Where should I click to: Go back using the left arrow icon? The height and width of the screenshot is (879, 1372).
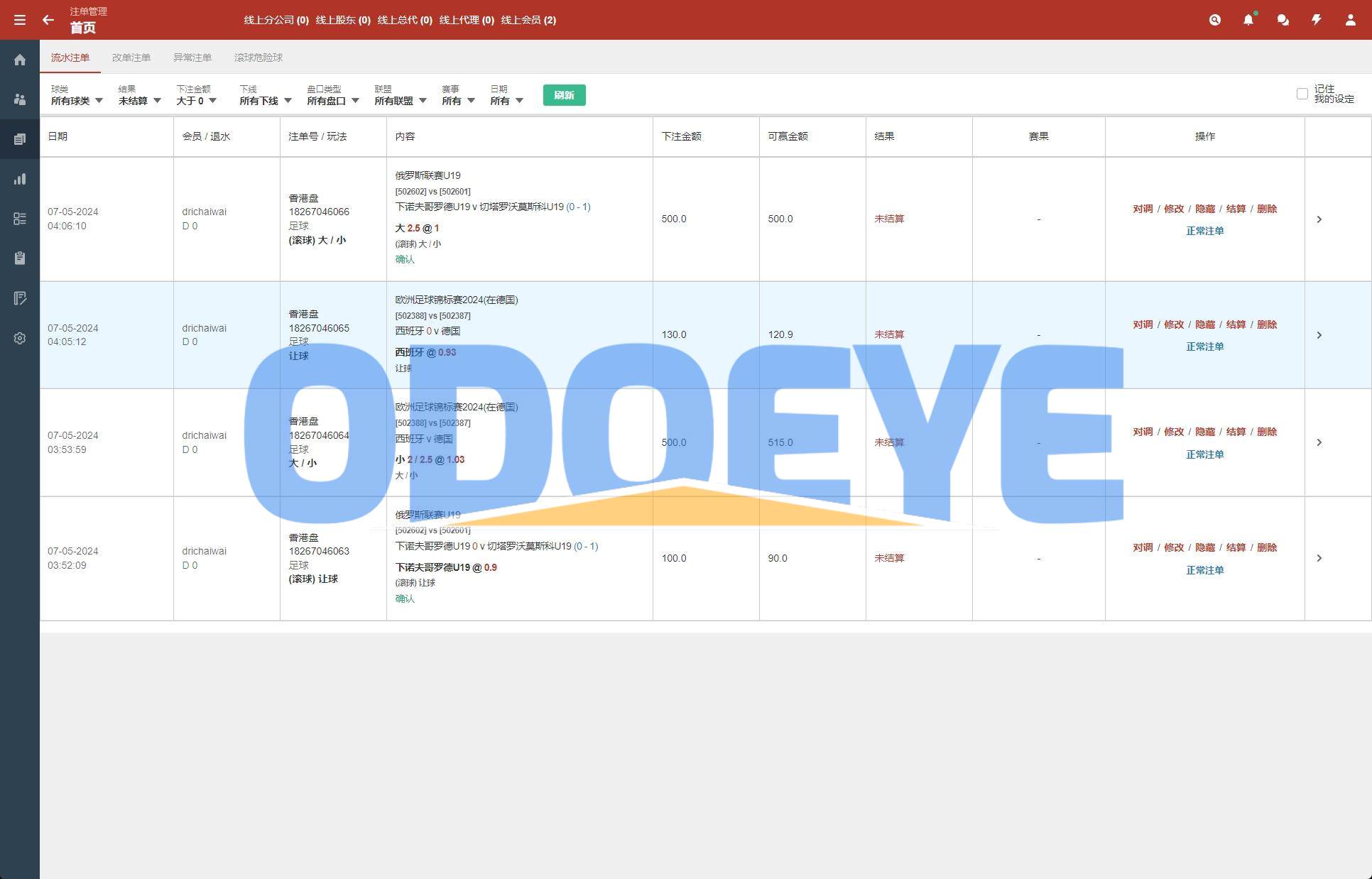[48, 20]
